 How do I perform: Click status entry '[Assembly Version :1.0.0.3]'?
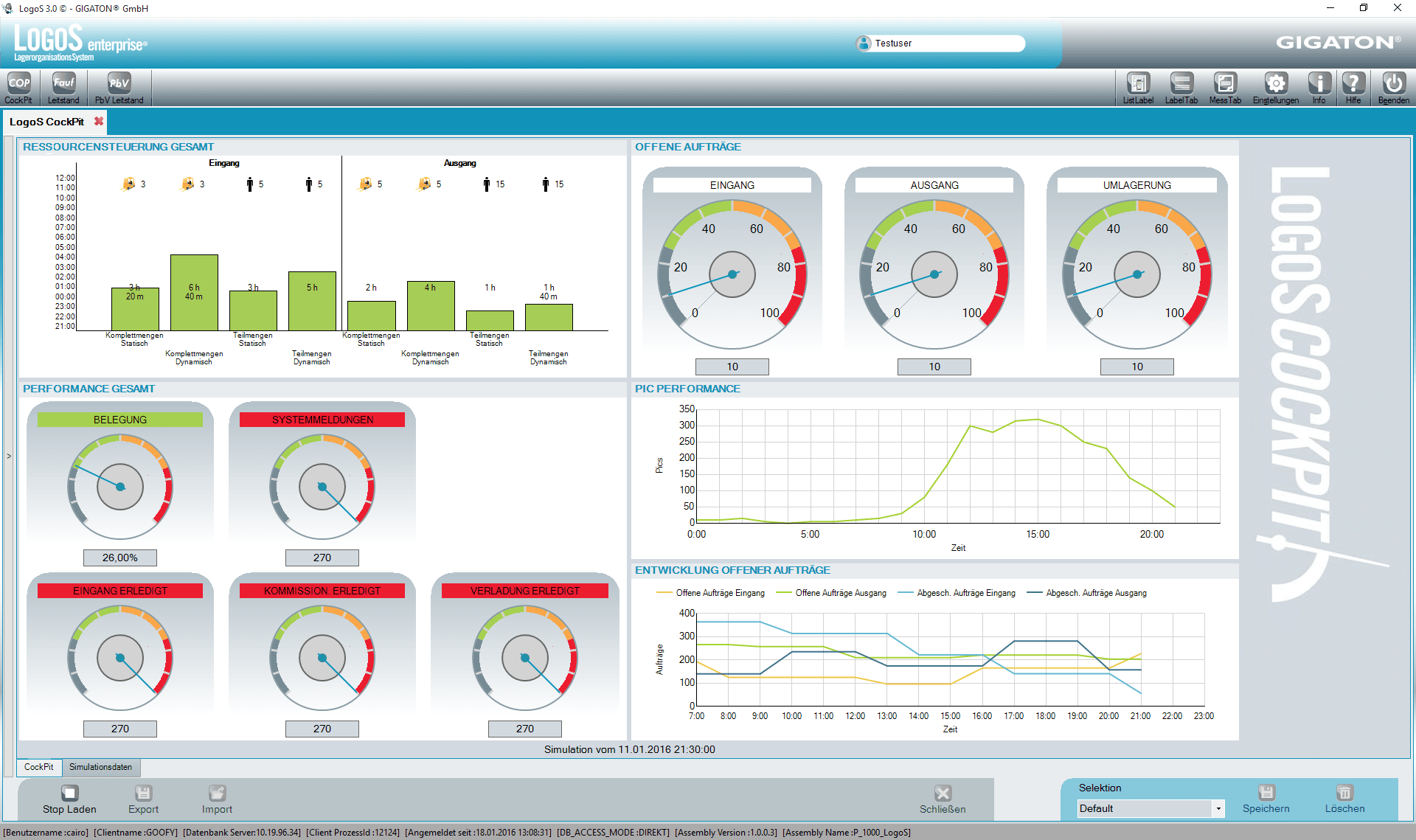coord(726,833)
